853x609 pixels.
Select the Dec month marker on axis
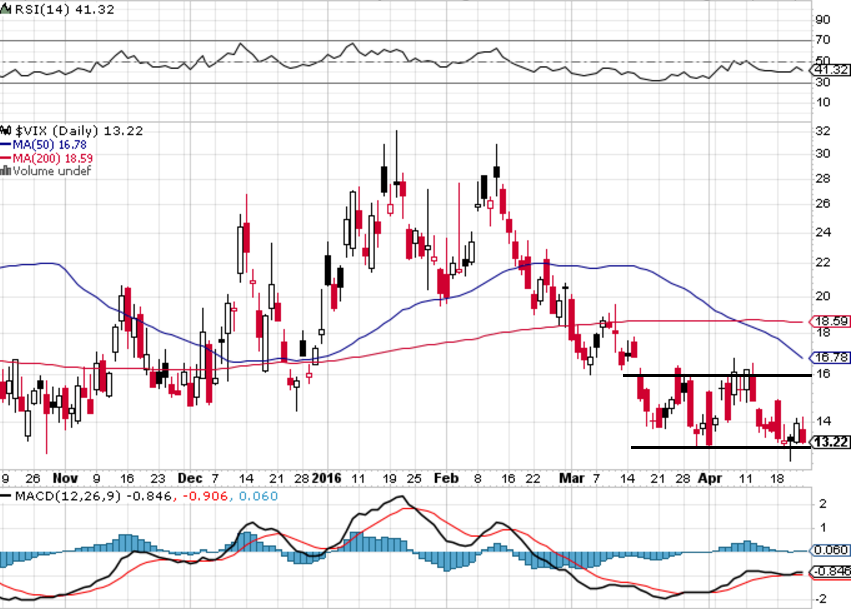click(190, 478)
